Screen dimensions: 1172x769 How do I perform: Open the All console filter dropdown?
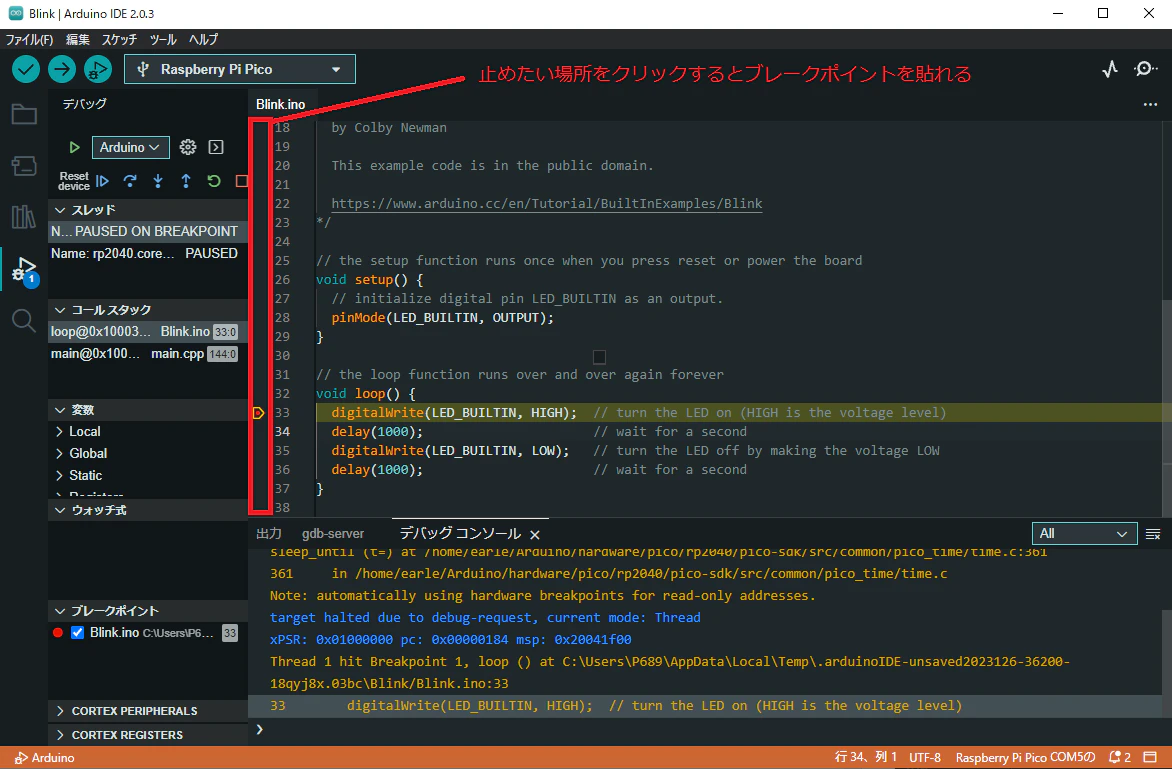click(1084, 534)
